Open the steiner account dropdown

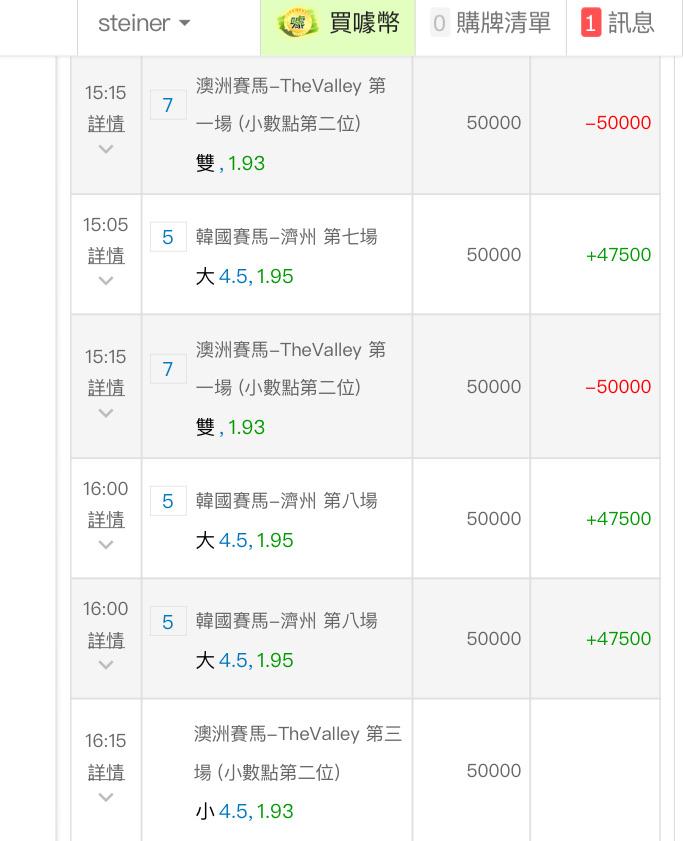tap(144, 23)
